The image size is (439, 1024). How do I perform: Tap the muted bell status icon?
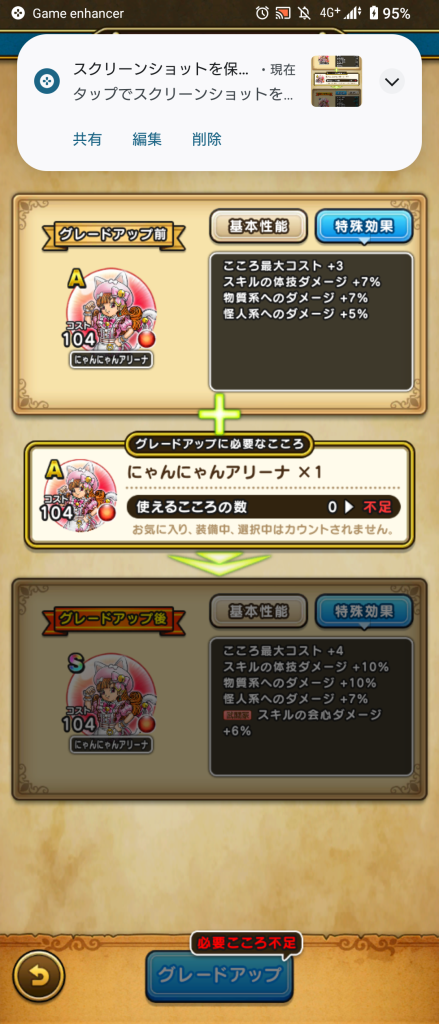click(x=304, y=13)
